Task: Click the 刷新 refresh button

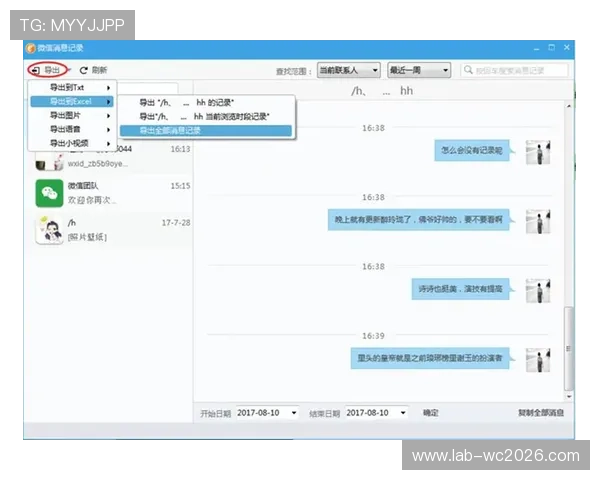Action: [94, 70]
